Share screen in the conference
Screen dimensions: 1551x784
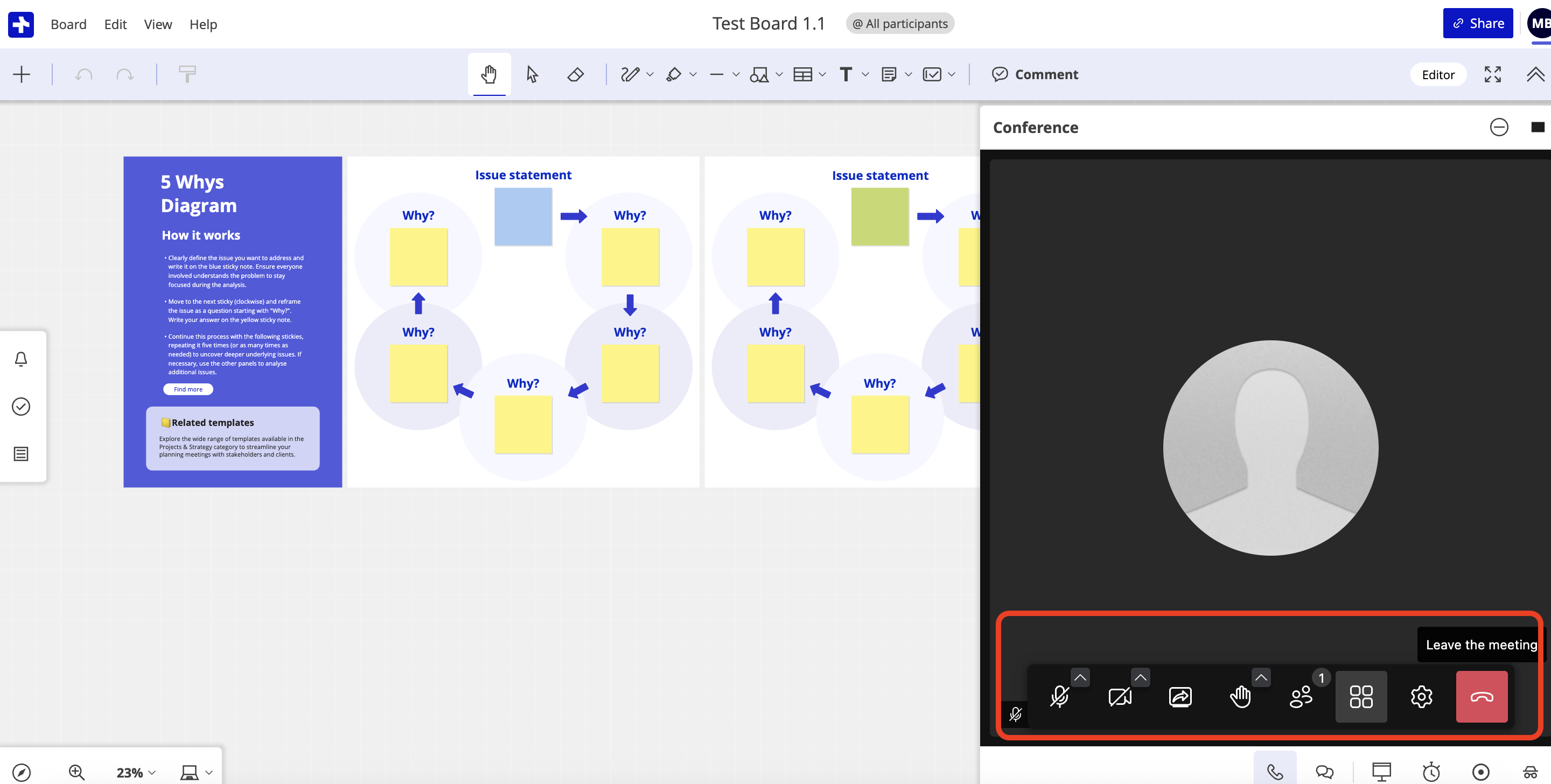(x=1180, y=697)
